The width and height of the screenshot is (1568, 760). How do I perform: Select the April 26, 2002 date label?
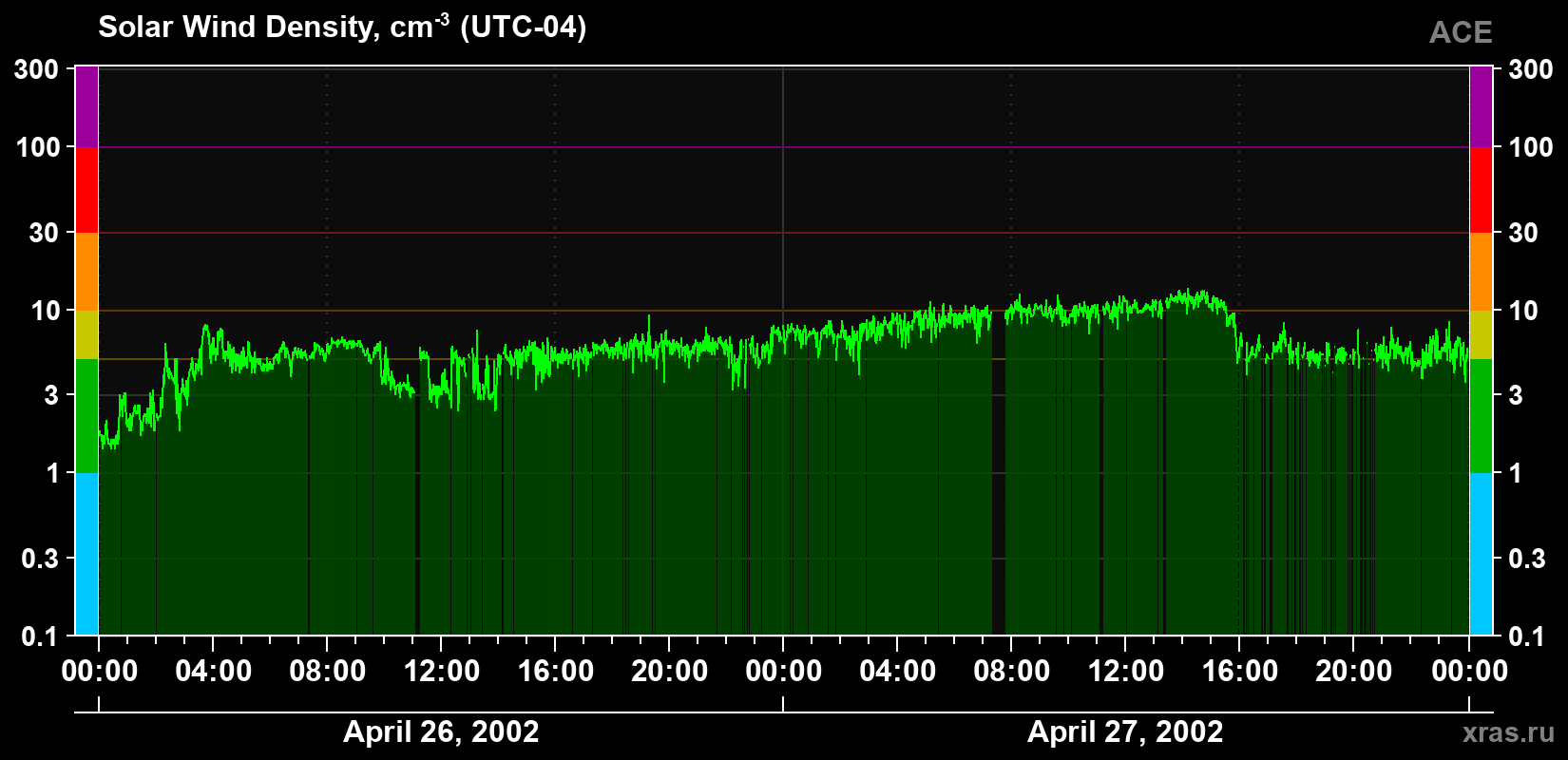(441, 731)
